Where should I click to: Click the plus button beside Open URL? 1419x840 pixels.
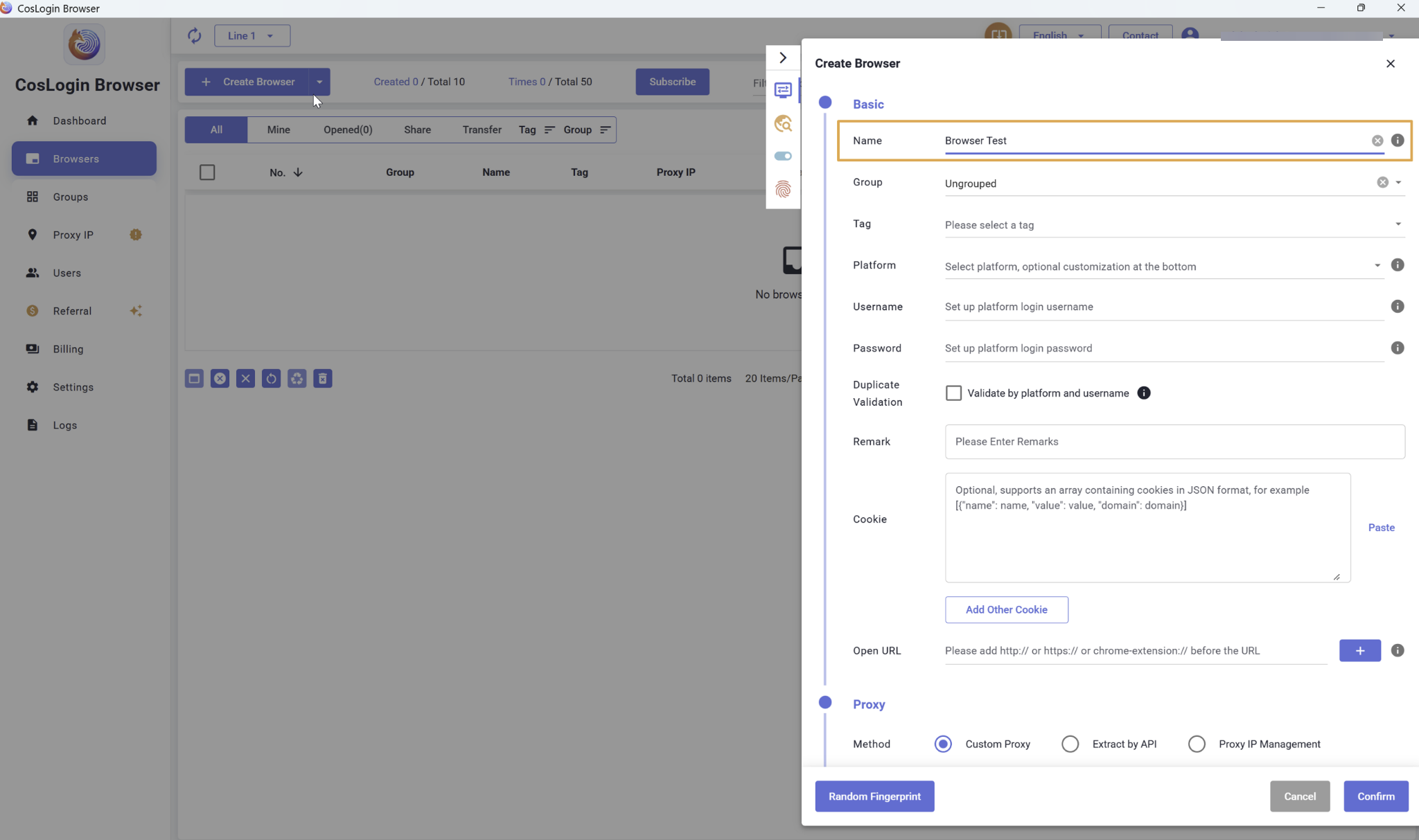[x=1359, y=651]
